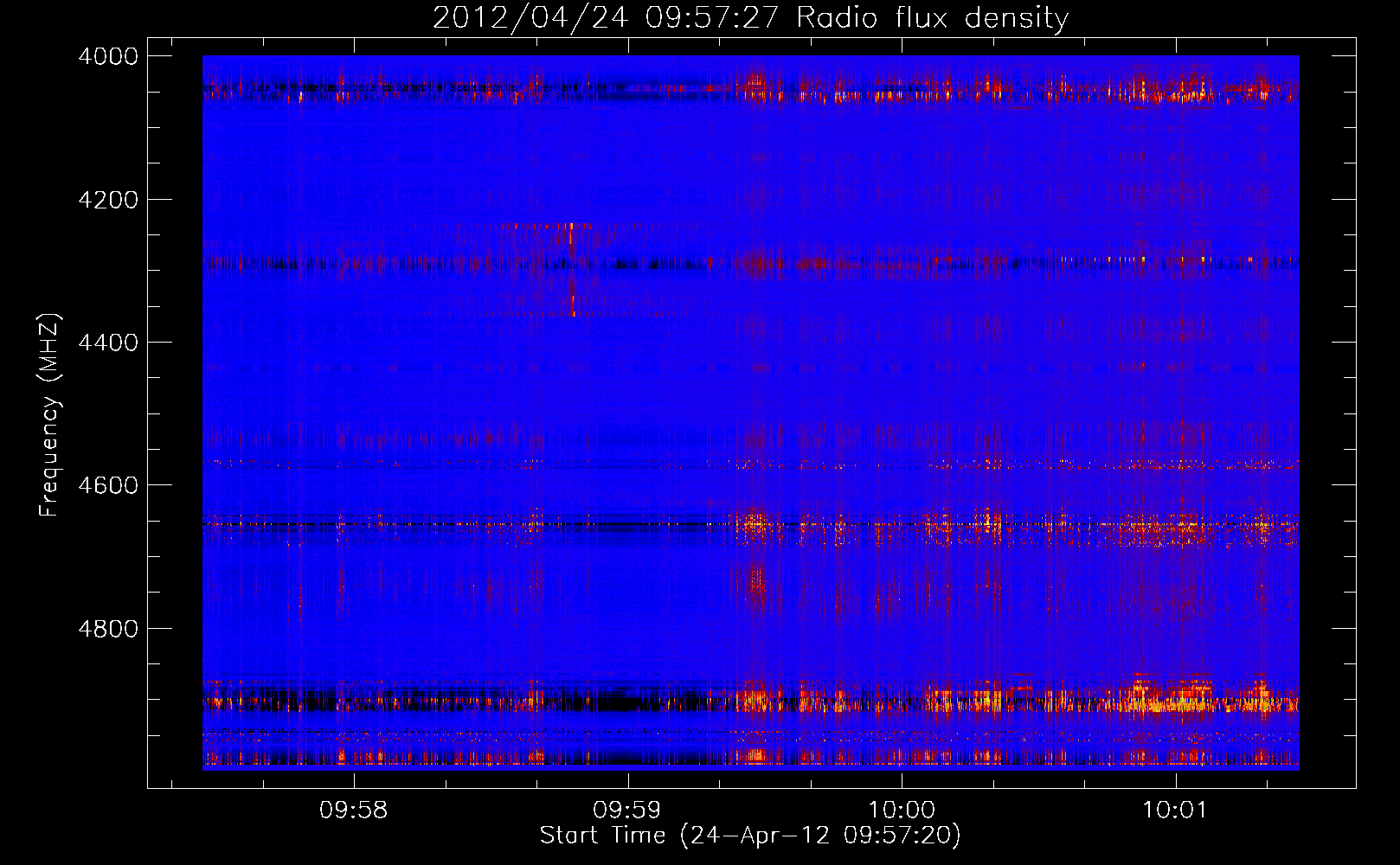Click the 10:01 time axis label
Image resolution: width=1400 pixels, height=865 pixels.
tap(1174, 811)
